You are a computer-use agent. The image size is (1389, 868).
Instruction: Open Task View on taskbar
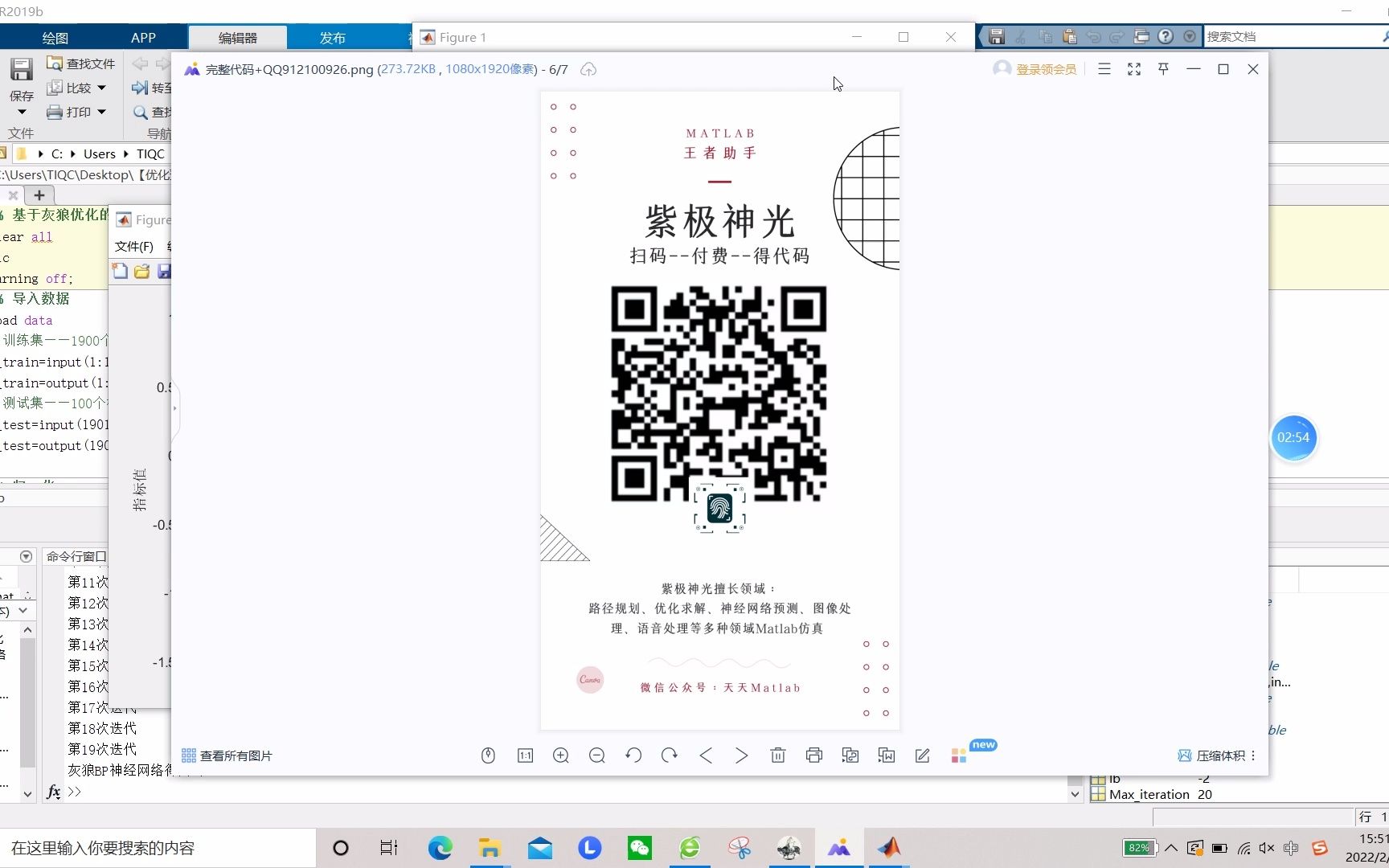(389, 848)
